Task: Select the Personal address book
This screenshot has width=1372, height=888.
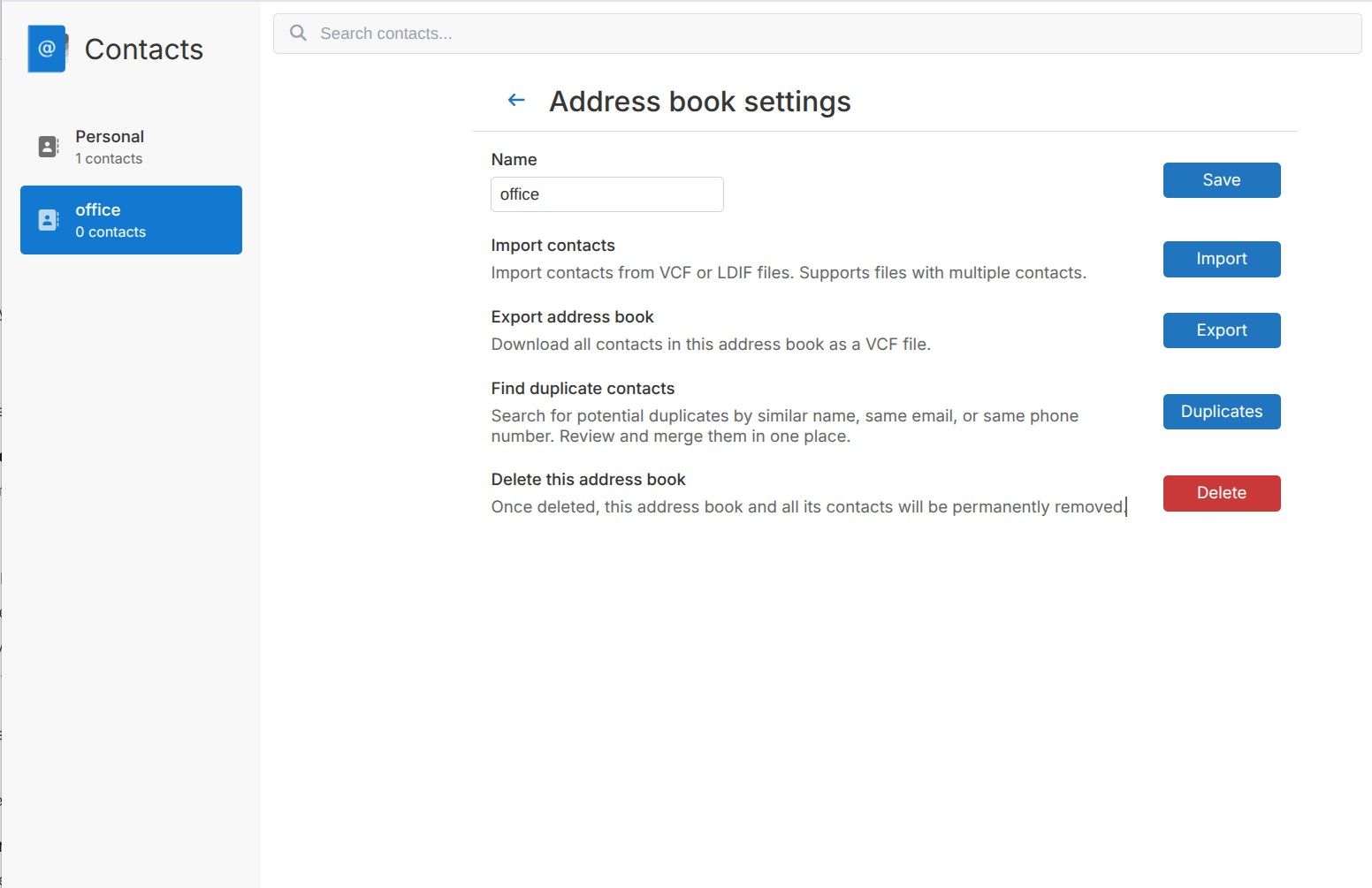Action: [x=131, y=147]
